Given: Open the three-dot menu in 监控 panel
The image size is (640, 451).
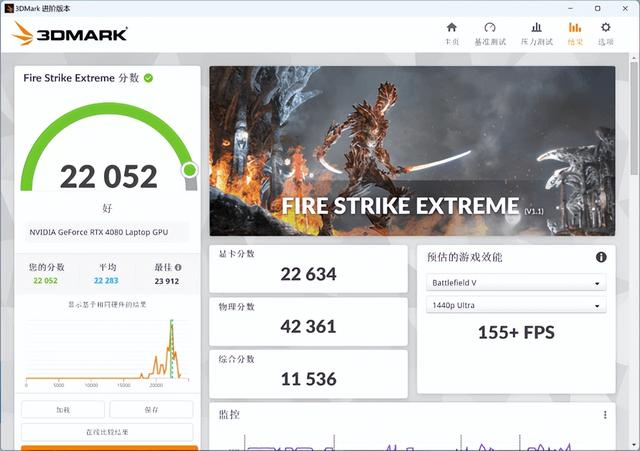Looking at the screenshot, I should 605,415.
